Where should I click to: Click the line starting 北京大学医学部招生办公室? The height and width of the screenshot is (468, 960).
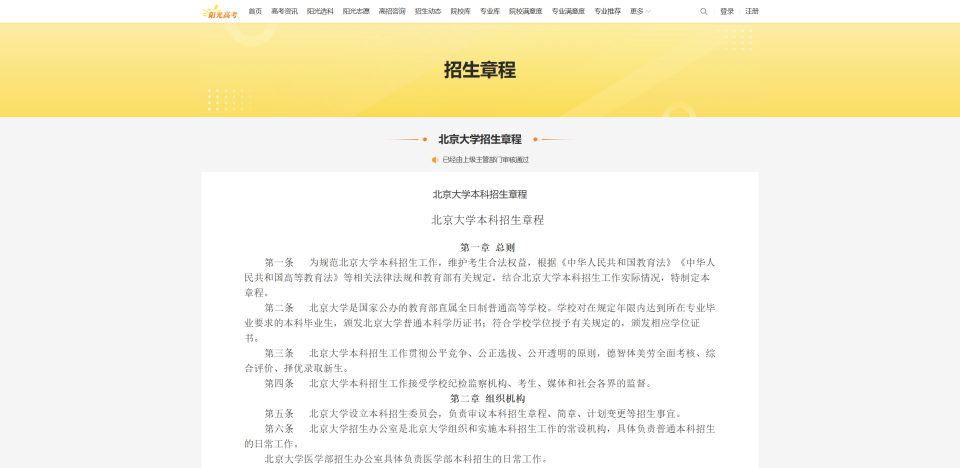(x=406, y=459)
